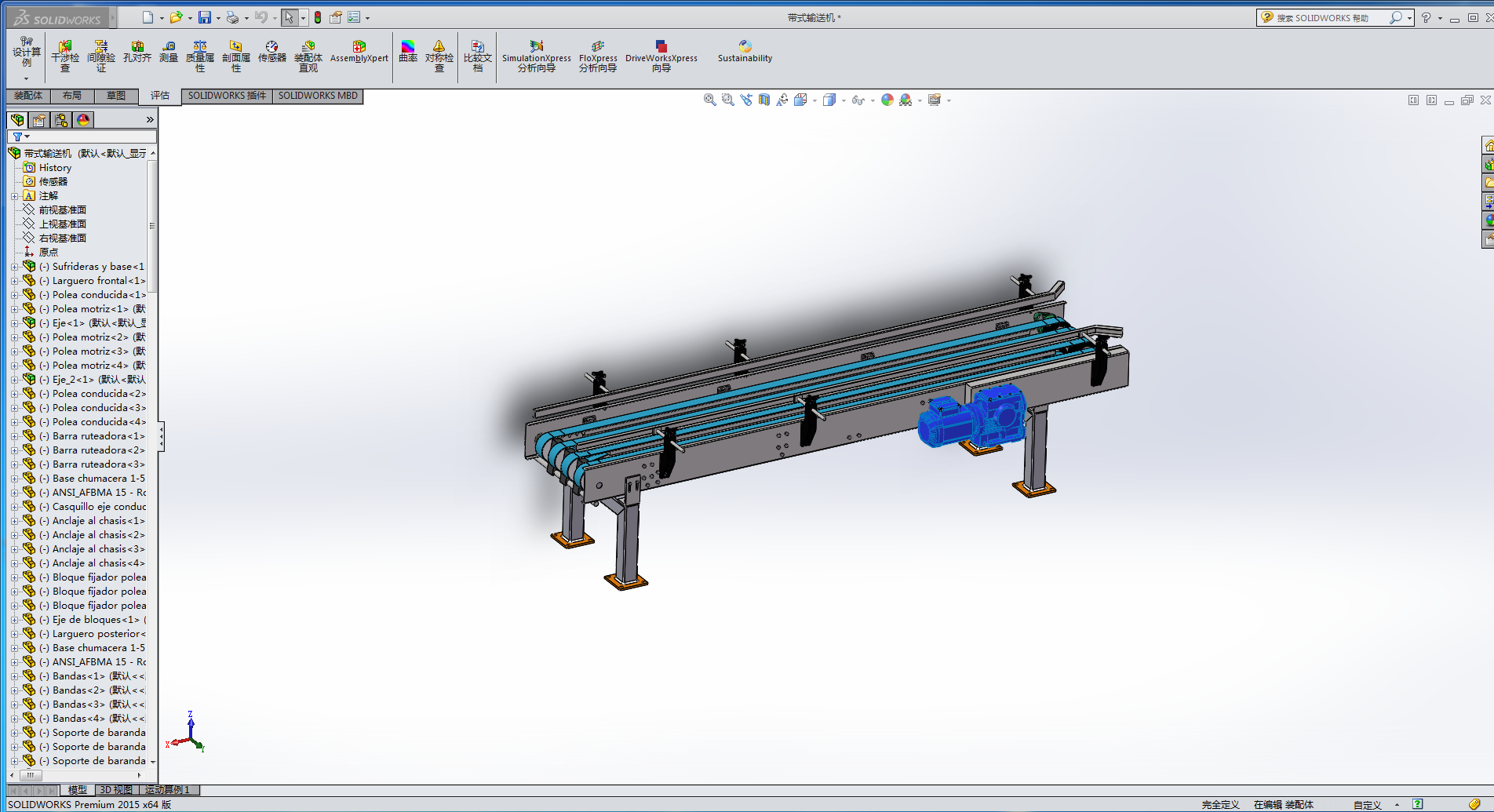This screenshot has width=1494, height=812.
Task: Toggle Hide/Show Items glasses icon
Action: (858, 100)
